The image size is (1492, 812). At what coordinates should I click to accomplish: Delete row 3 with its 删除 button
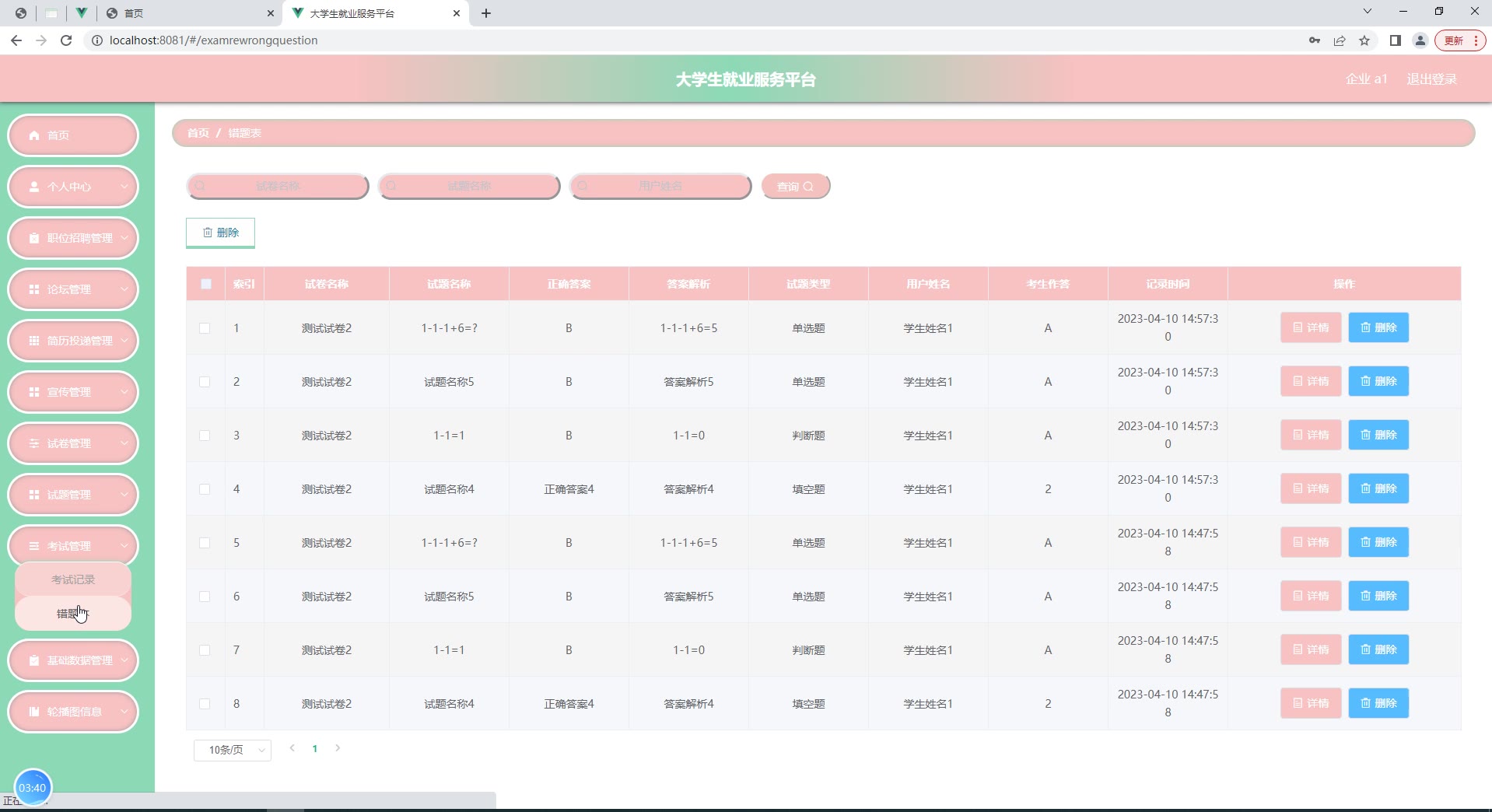coord(1378,435)
